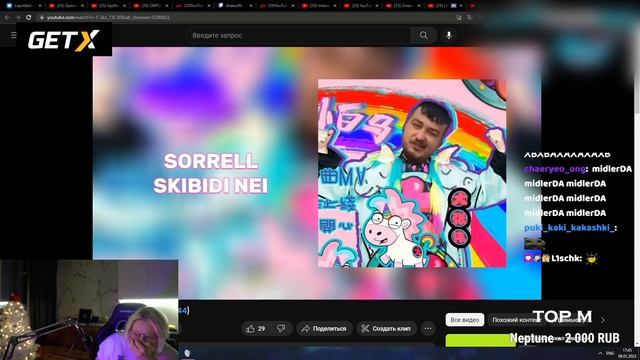Viewport: 640px width, 360px height.
Task: Open the YouTube guide hamburger menu
Action: tap(13, 36)
